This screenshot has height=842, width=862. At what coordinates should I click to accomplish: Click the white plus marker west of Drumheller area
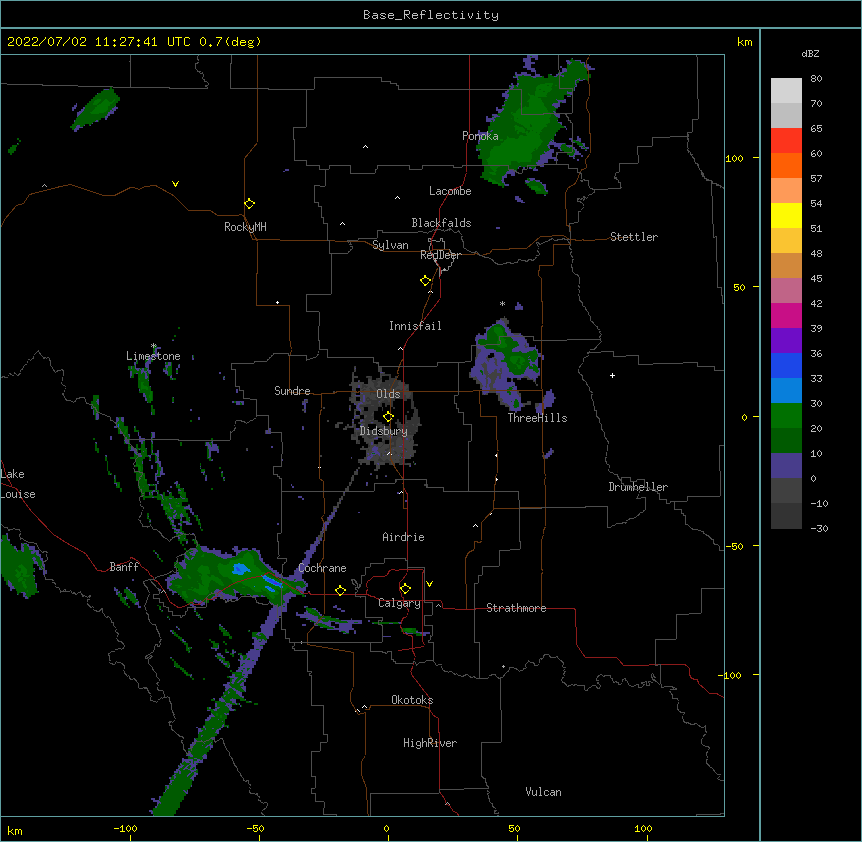tap(612, 375)
